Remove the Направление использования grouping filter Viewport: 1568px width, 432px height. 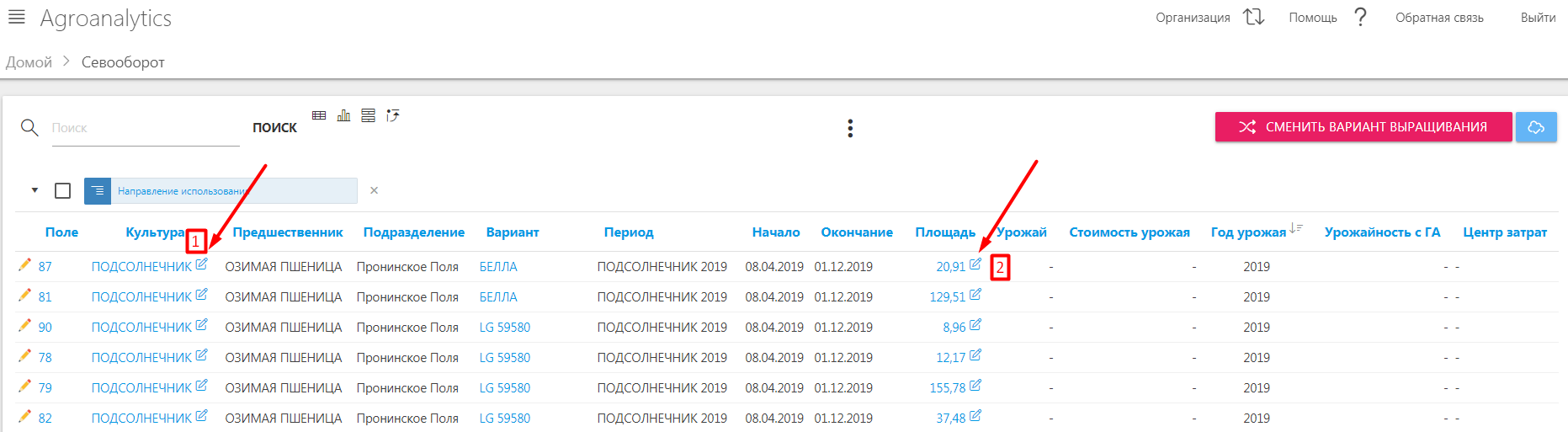tap(374, 191)
